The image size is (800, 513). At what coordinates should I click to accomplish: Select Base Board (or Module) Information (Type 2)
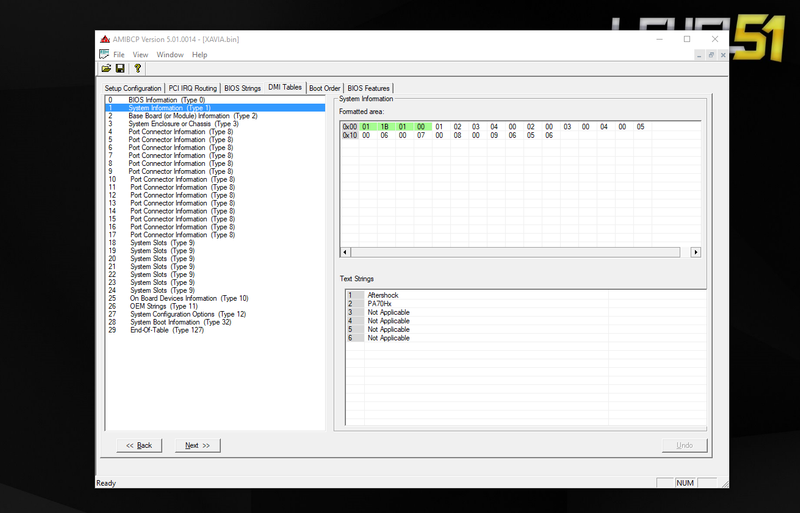[x=215, y=116]
